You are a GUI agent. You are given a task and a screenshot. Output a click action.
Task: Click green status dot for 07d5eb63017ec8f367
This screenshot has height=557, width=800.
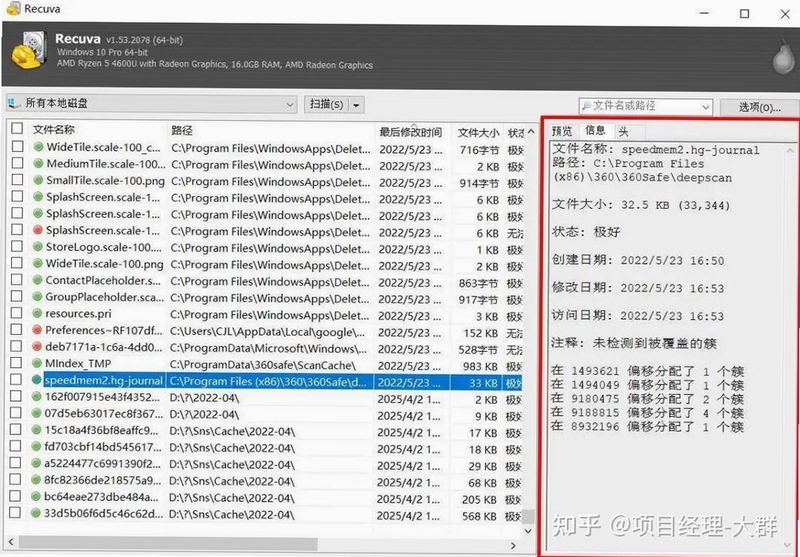click(x=36, y=413)
